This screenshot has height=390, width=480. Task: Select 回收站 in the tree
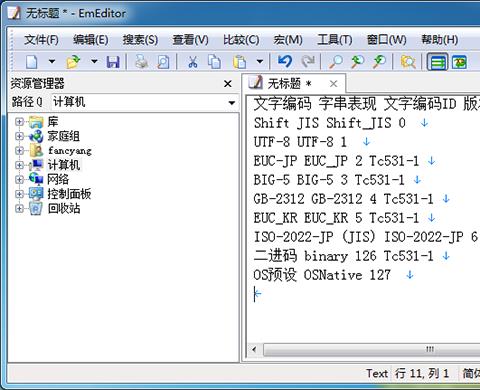[x=64, y=208]
